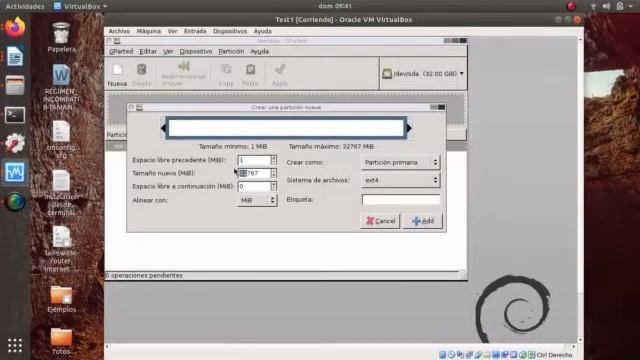Open the Editar menu in GParted
Image resolution: width=640 pixels, height=360 pixels.
point(148,51)
